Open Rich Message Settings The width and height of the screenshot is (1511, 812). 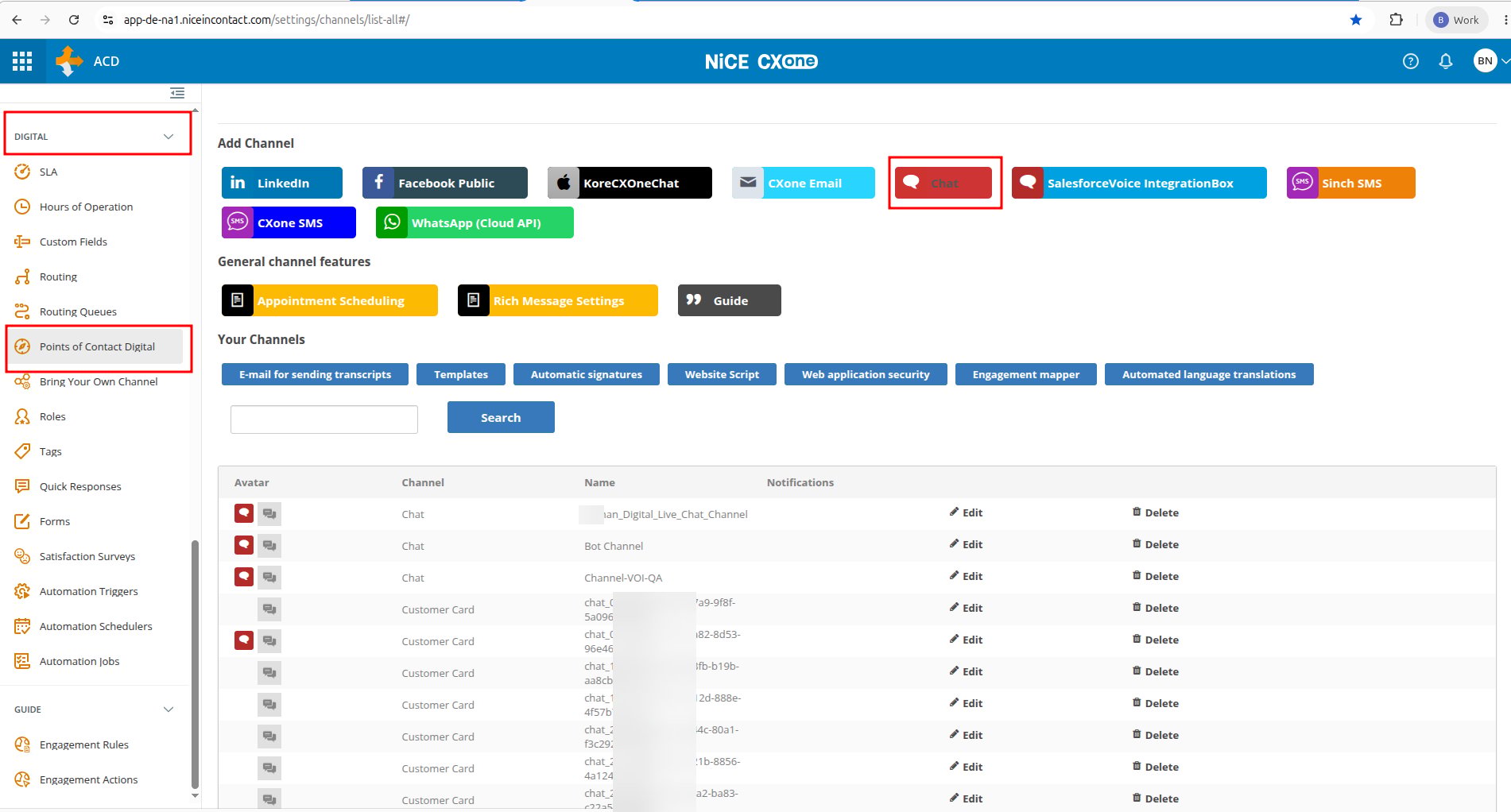pyautogui.click(x=558, y=300)
